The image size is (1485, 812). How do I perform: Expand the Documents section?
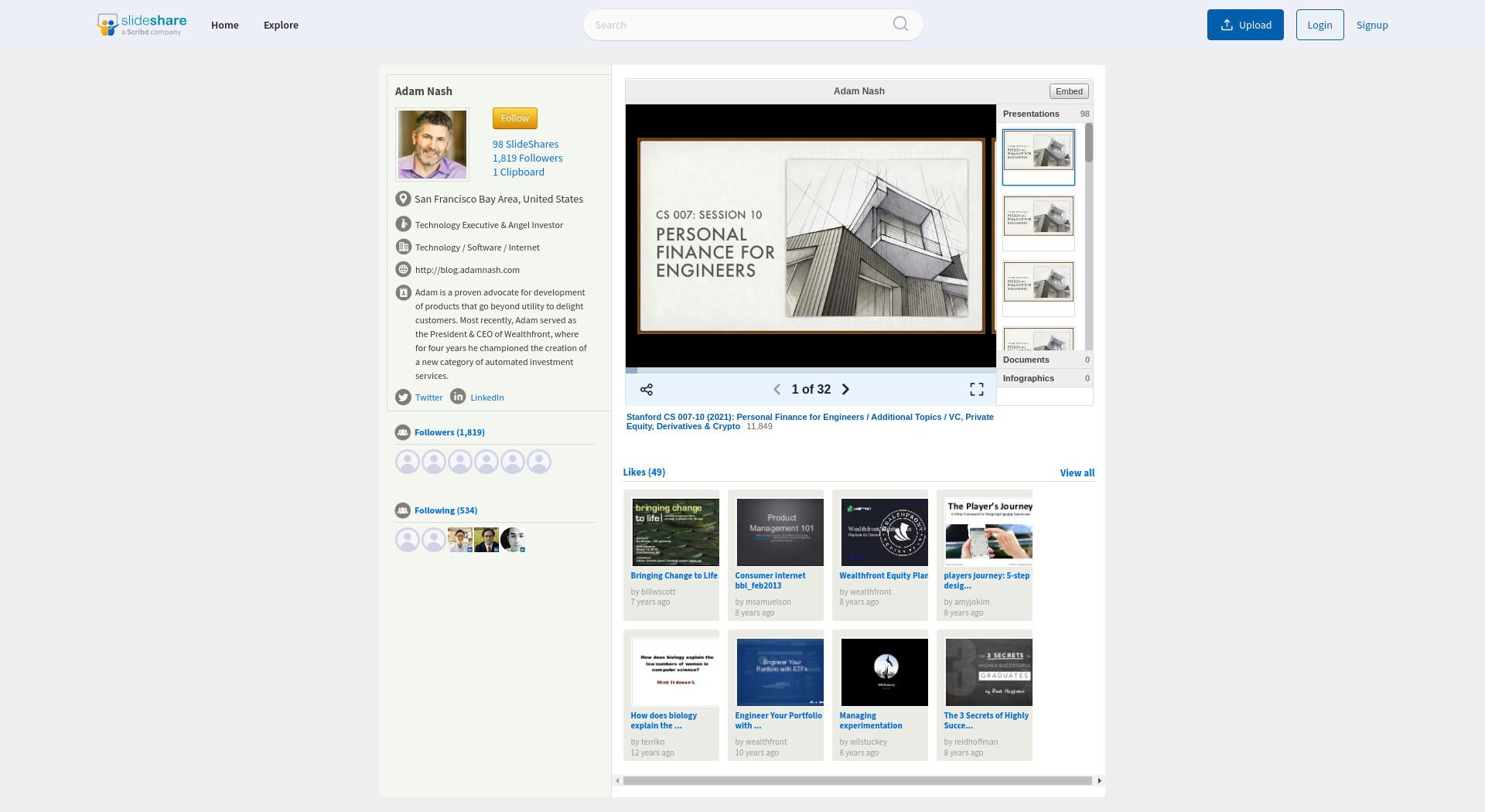1045,360
